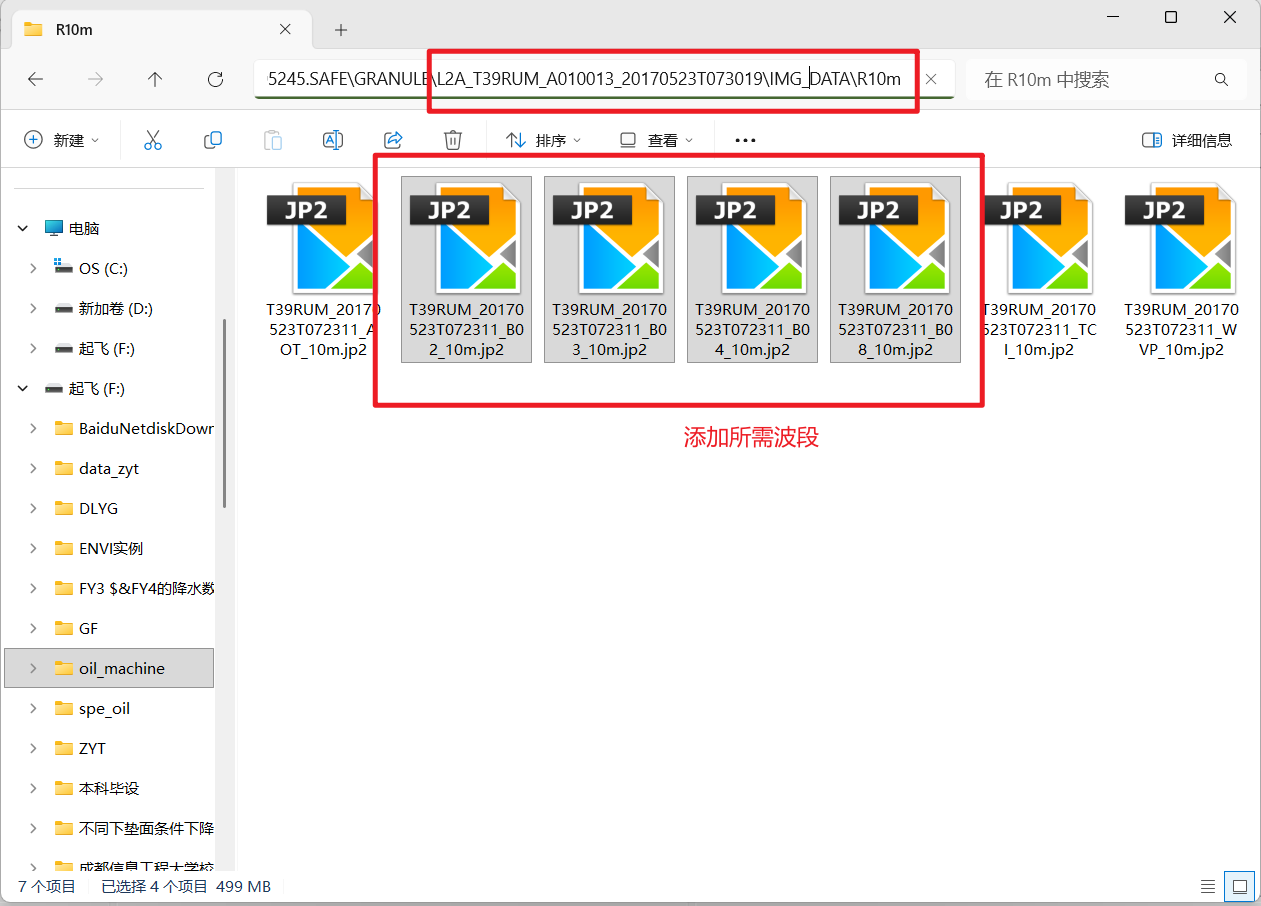
Task: Open 电脑 in the navigation pane
Action: tap(84, 228)
